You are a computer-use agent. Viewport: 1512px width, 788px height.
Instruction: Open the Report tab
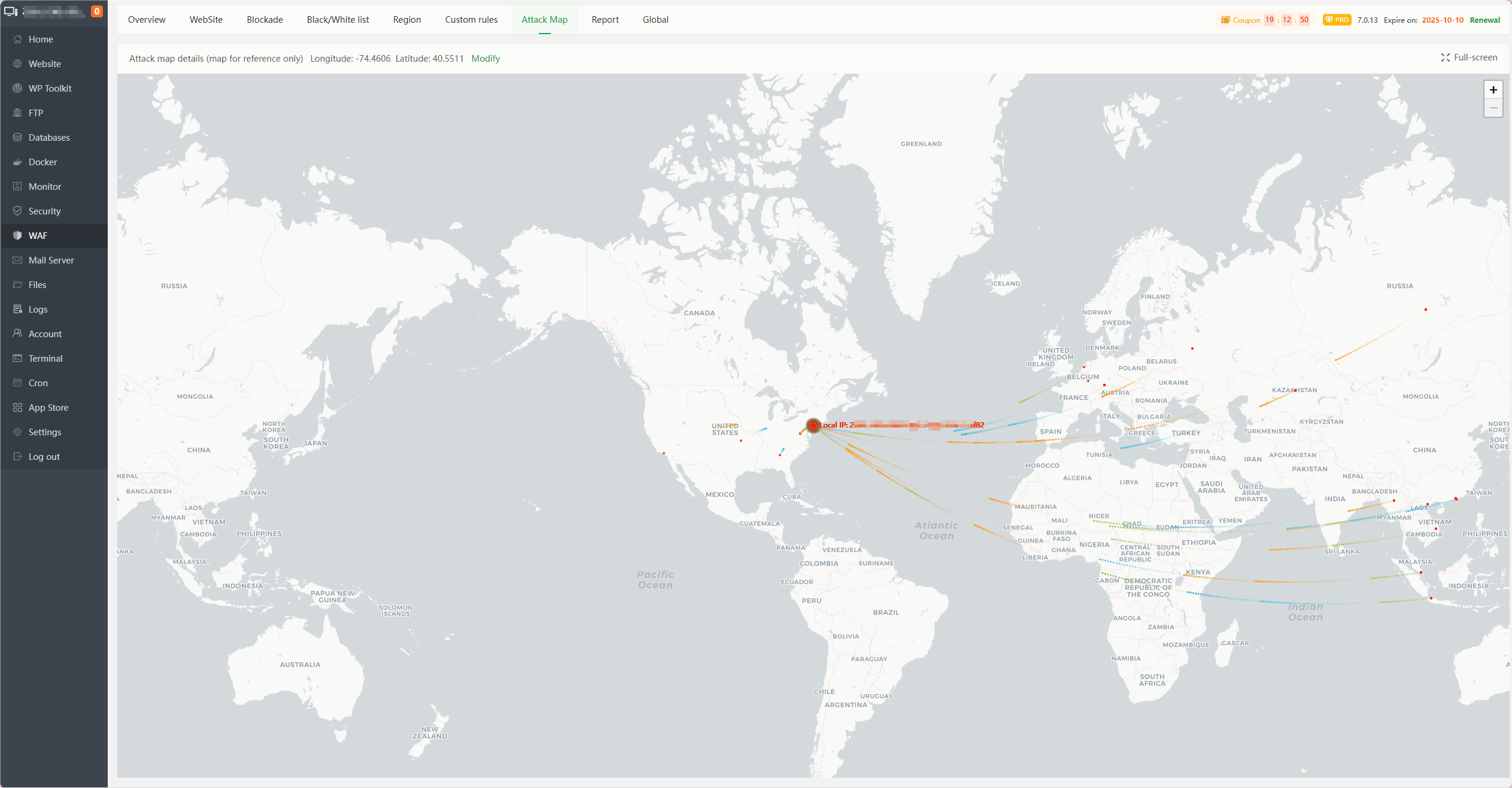[x=605, y=20]
